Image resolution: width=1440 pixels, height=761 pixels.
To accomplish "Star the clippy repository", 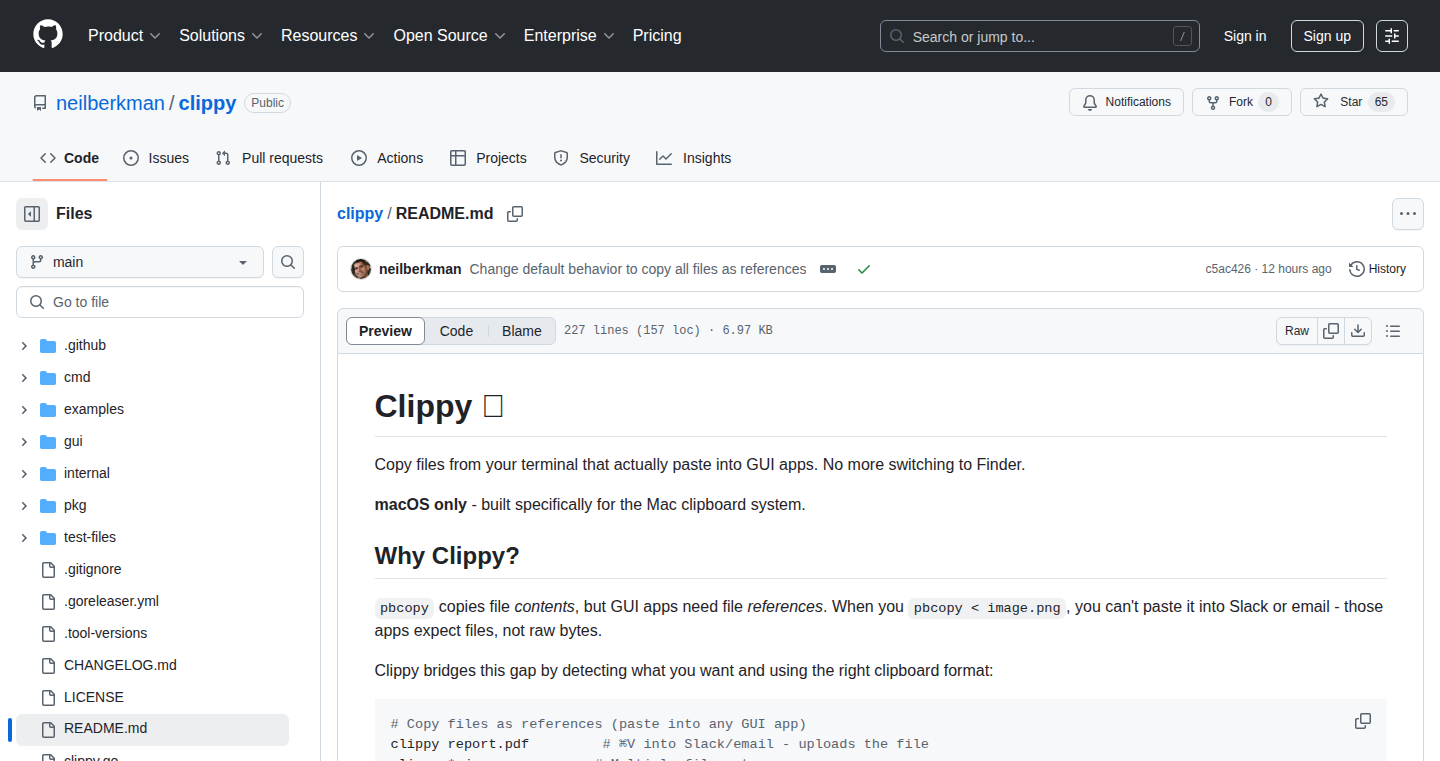I will tap(1354, 102).
